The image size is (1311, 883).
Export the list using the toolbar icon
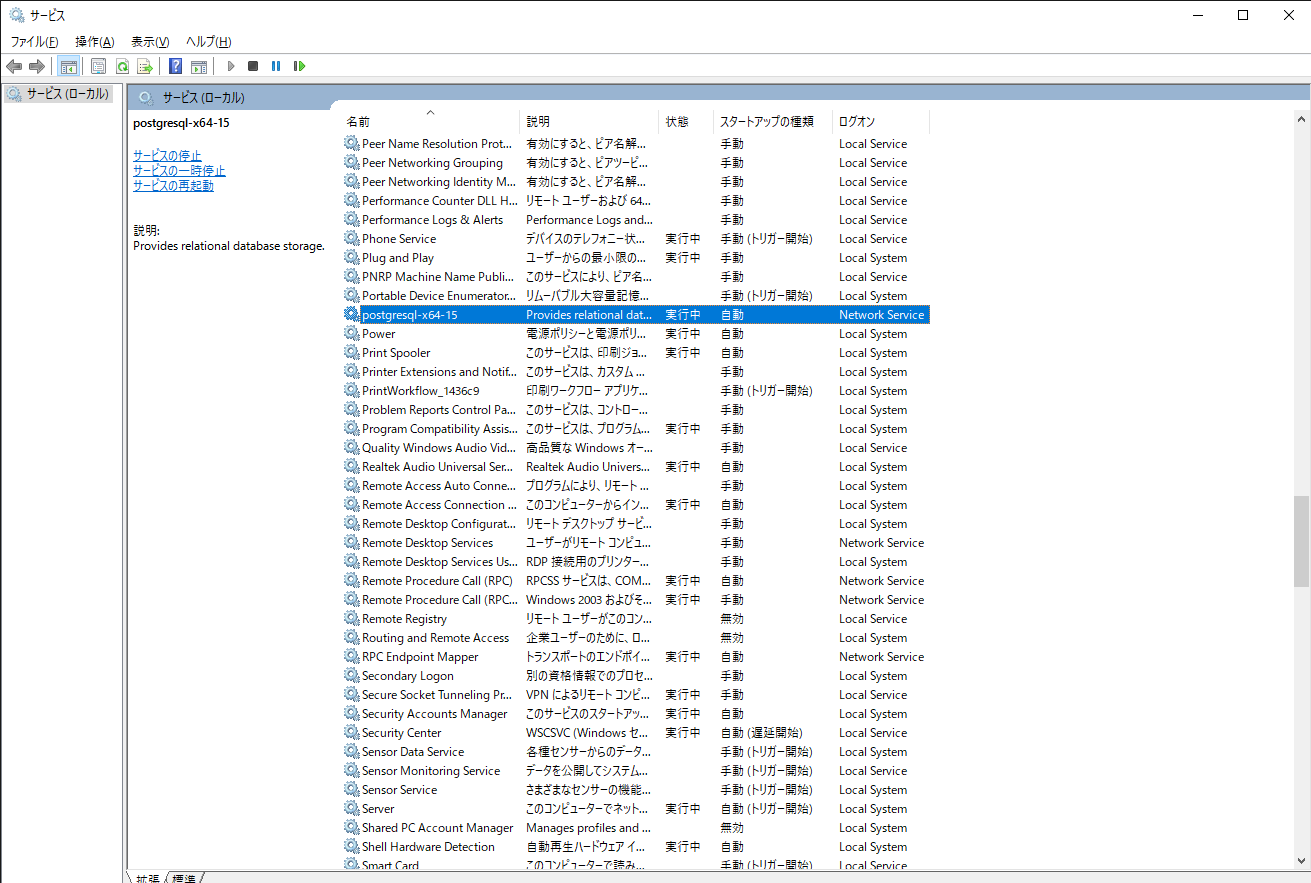coord(145,66)
